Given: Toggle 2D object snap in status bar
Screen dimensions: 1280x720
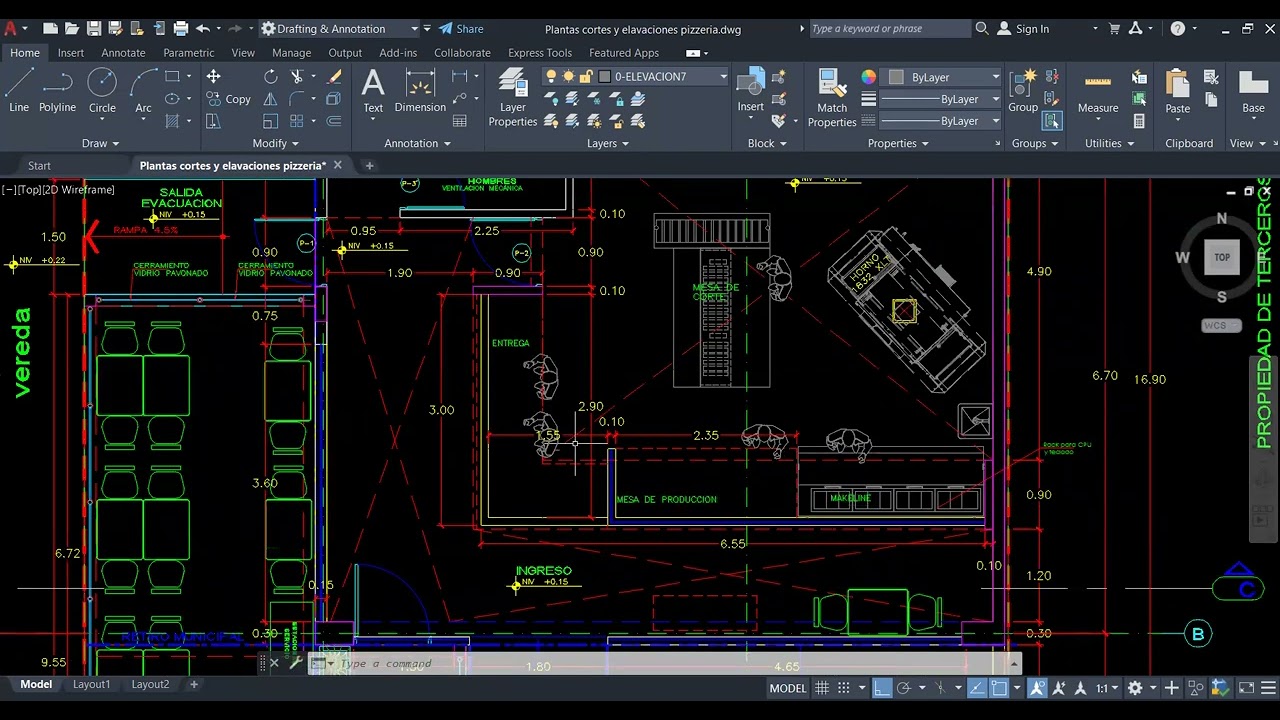Looking at the screenshot, I should [999, 688].
